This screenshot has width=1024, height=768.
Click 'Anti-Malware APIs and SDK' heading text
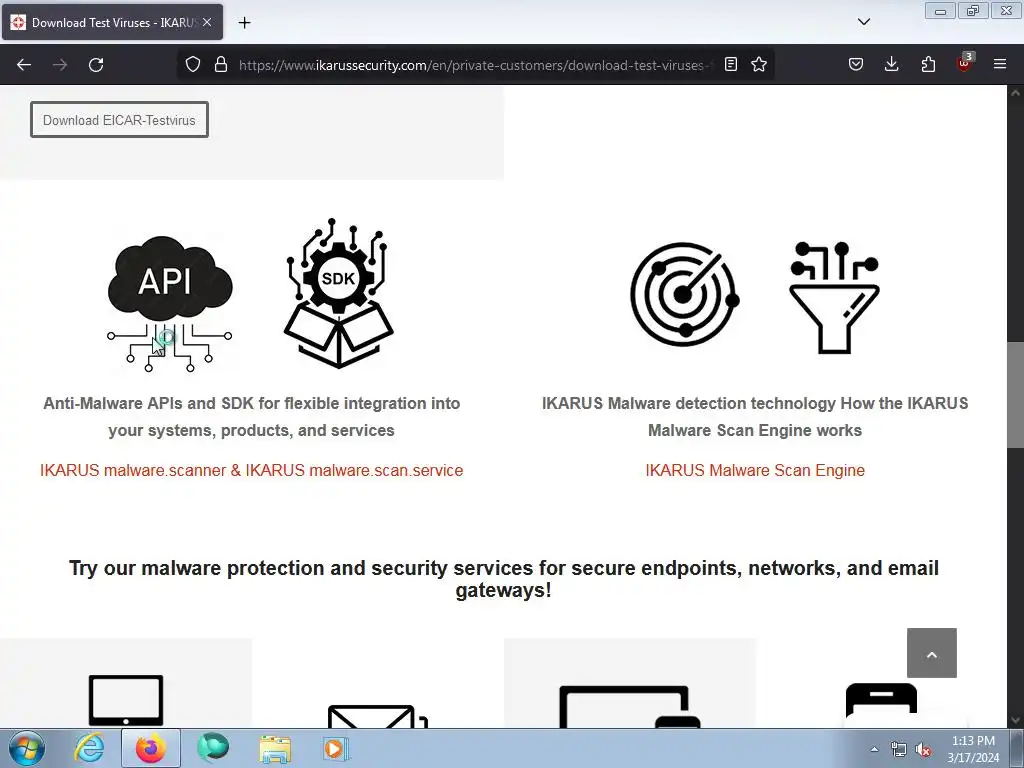(251, 417)
